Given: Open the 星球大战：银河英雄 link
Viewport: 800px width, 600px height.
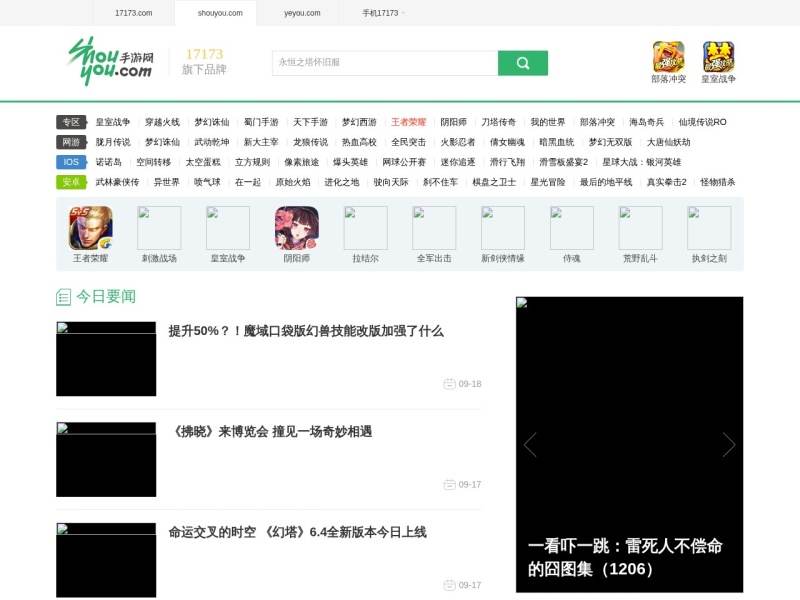Looking at the screenshot, I should pyautogui.click(x=641, y=162).
